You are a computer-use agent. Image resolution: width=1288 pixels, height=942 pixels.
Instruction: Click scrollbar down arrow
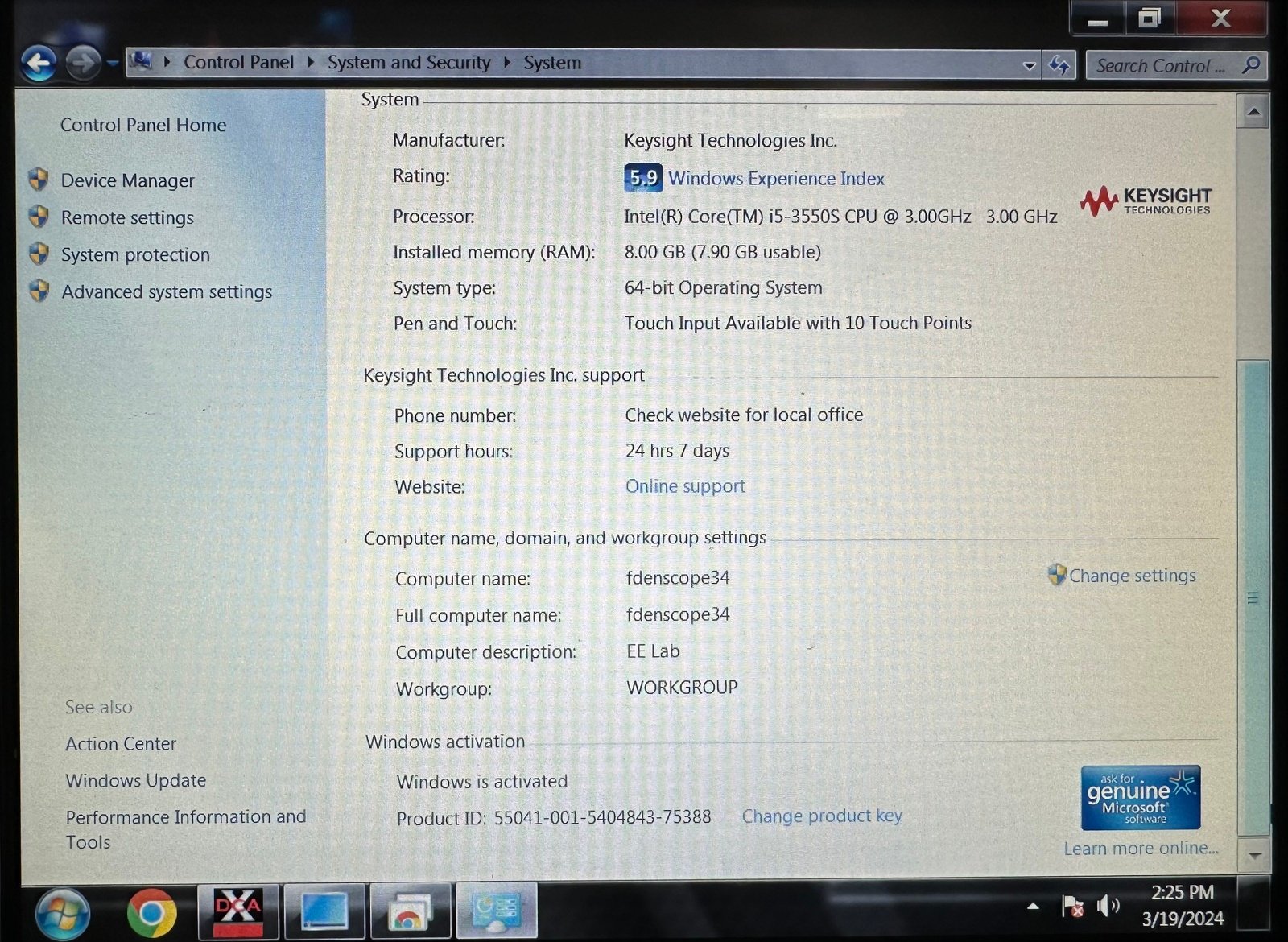1254,857
